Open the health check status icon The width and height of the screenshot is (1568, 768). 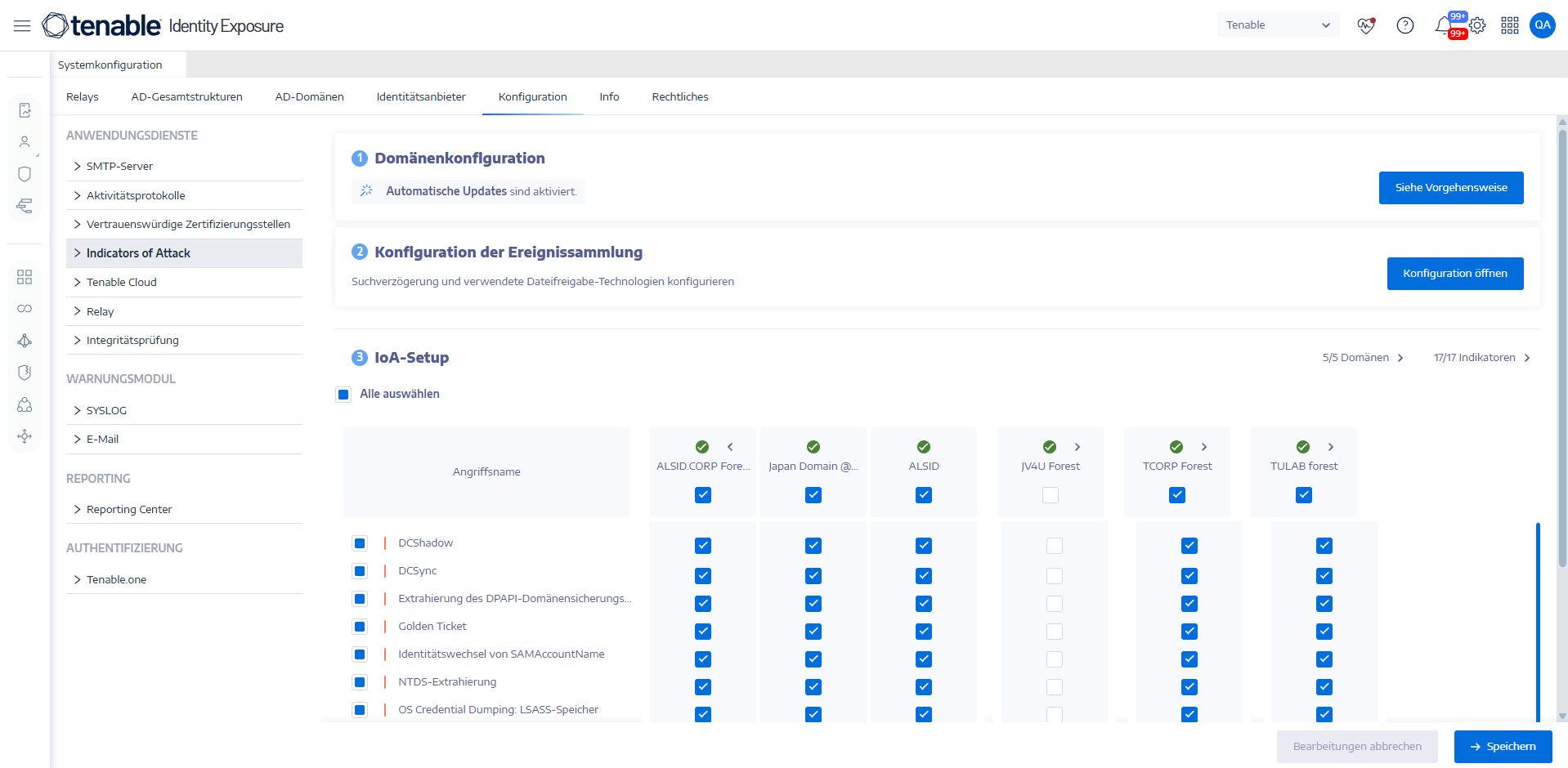tap(1366, 26)
